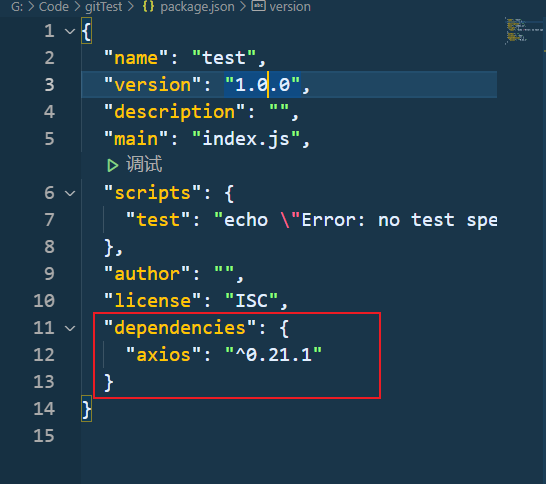Click the version breadcrumb symbol
This screenshot has height=484, width=546.
click(290, 7)
